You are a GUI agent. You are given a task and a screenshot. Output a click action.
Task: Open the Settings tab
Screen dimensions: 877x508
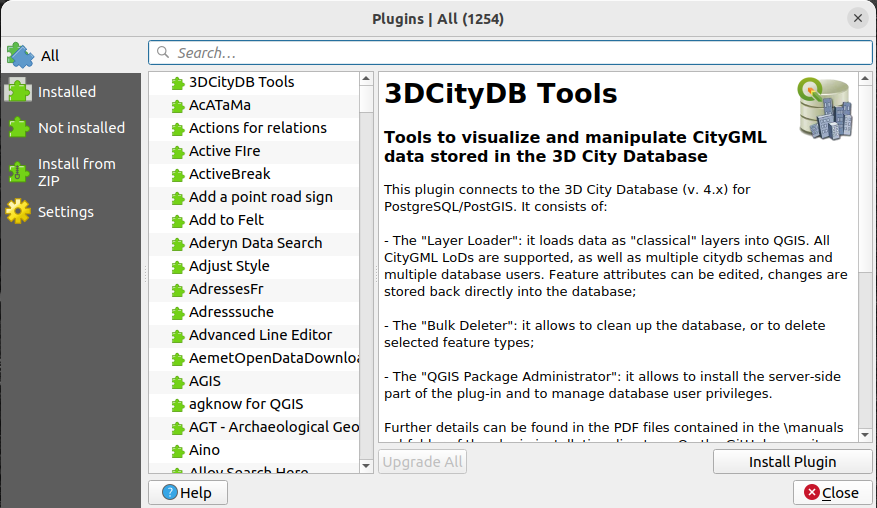(x=65, y=212)
